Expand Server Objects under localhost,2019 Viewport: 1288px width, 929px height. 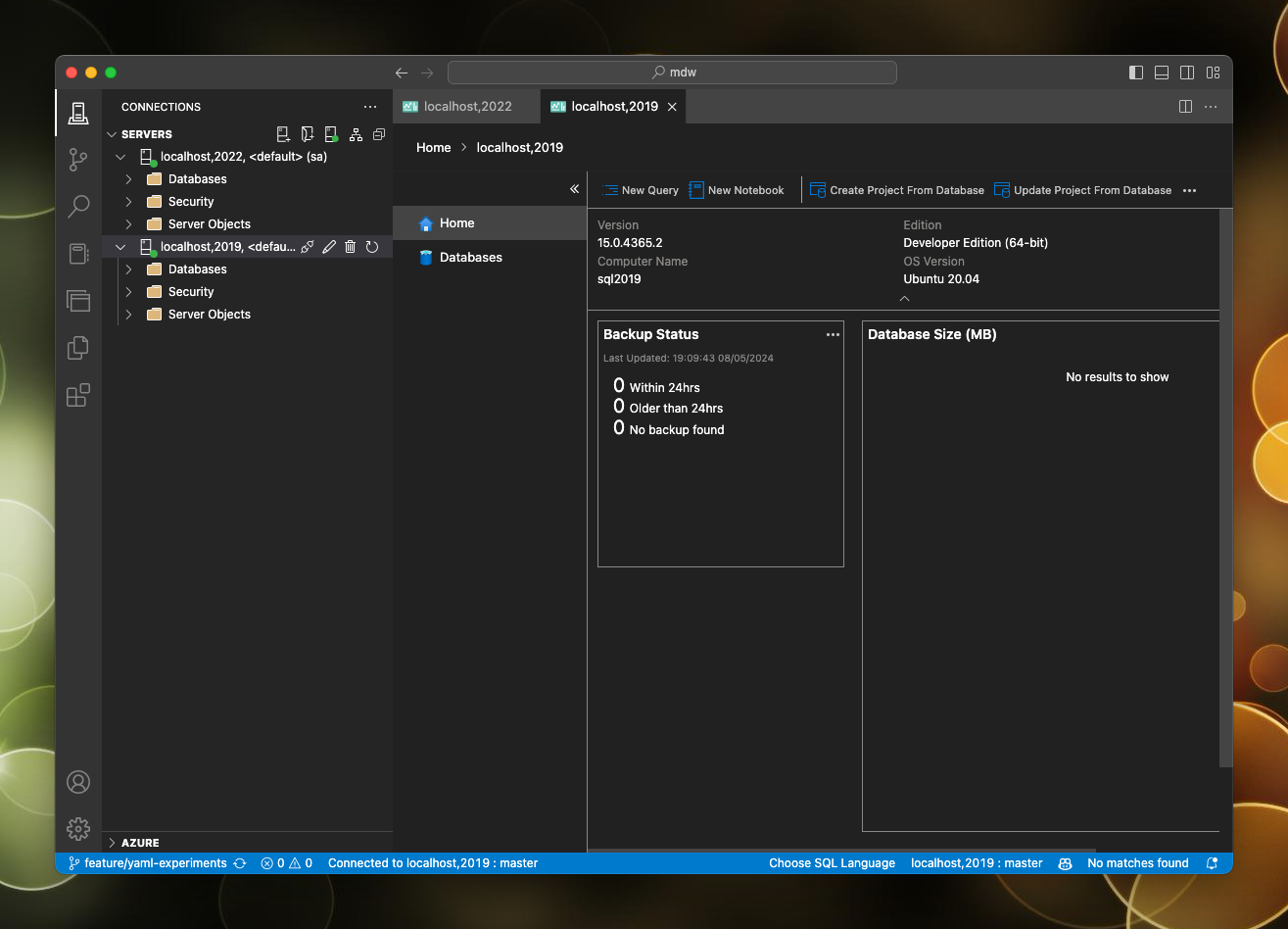click(128, 315)
